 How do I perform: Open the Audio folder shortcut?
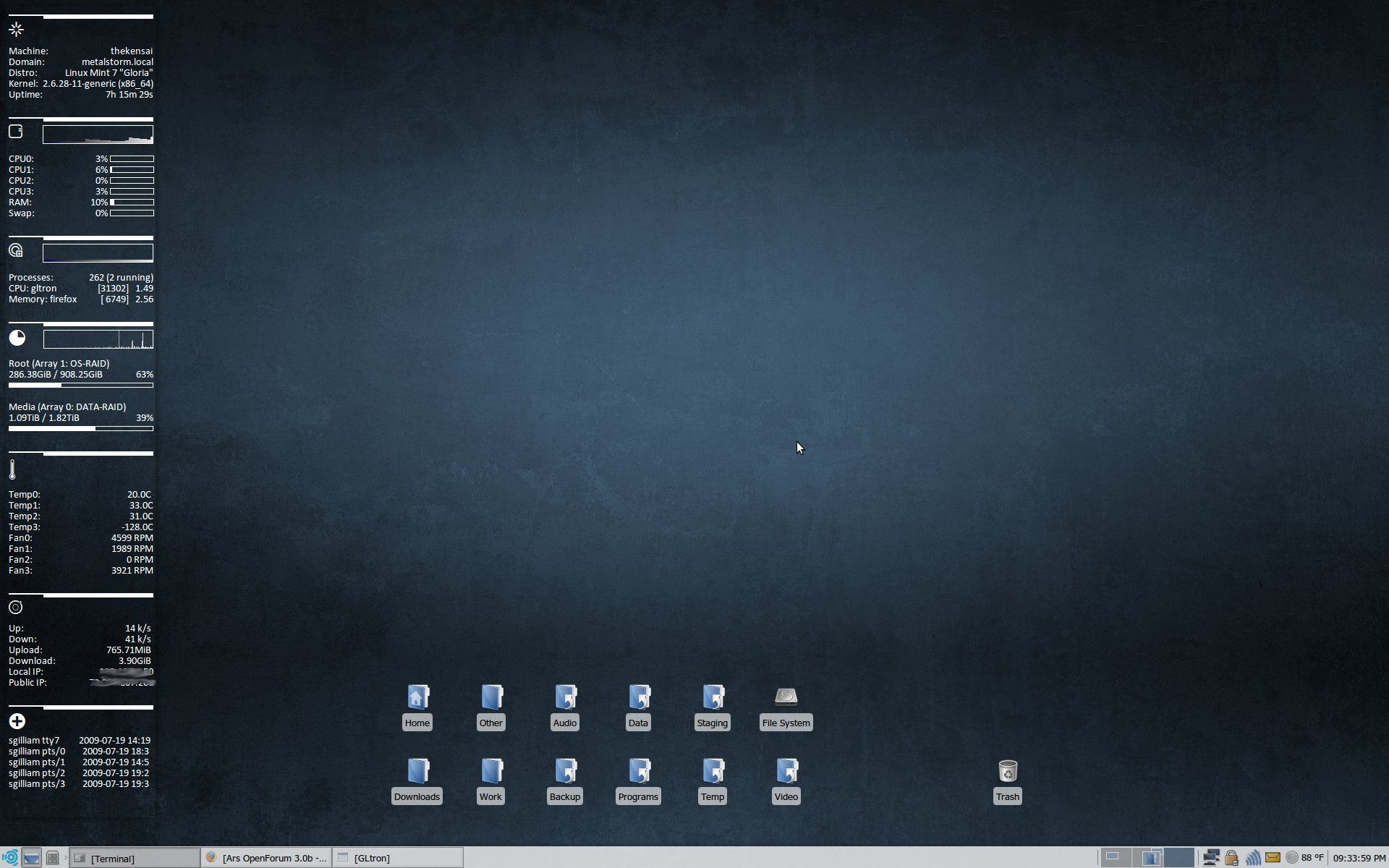(565, 698)
